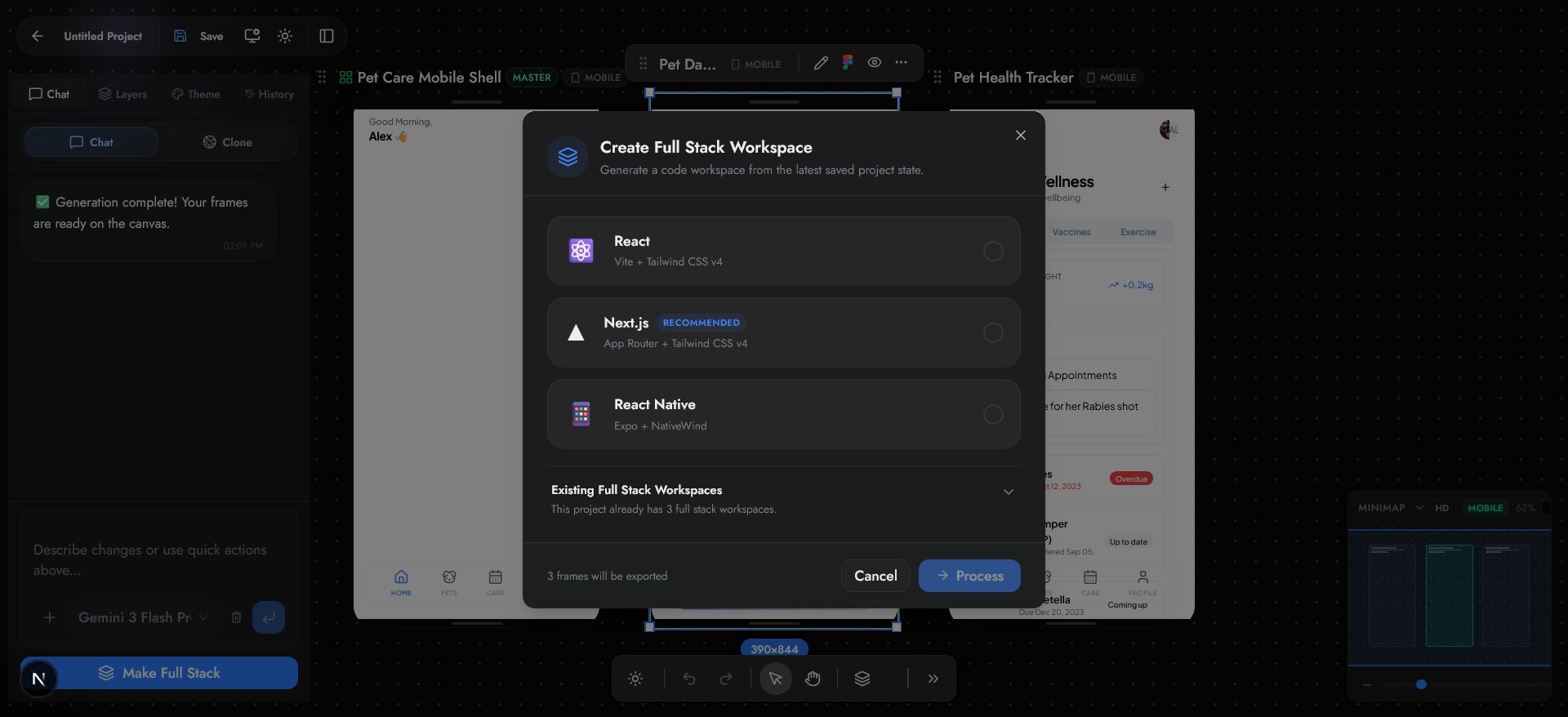The image size is (1568, 717).
Task: Click the Process button
Action: [969, 576]
